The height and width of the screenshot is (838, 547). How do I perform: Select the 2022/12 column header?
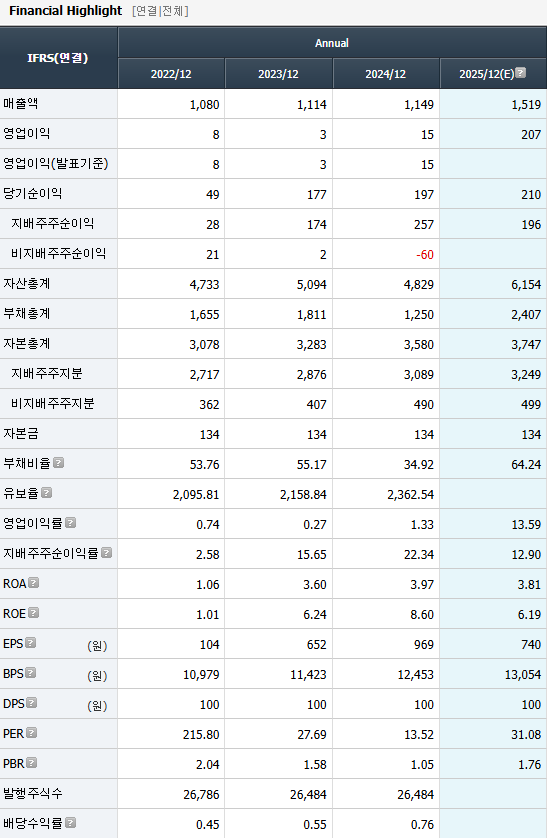coord(171,74)
